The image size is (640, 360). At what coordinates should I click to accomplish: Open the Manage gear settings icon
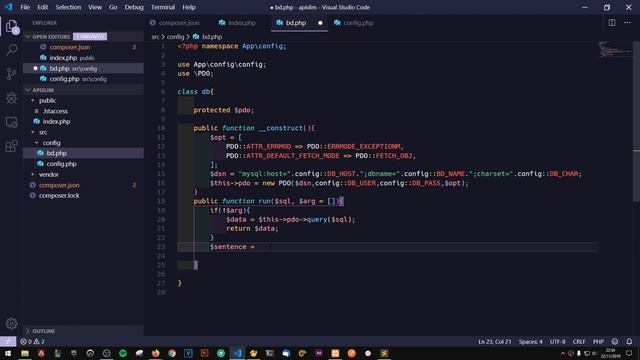11,323
